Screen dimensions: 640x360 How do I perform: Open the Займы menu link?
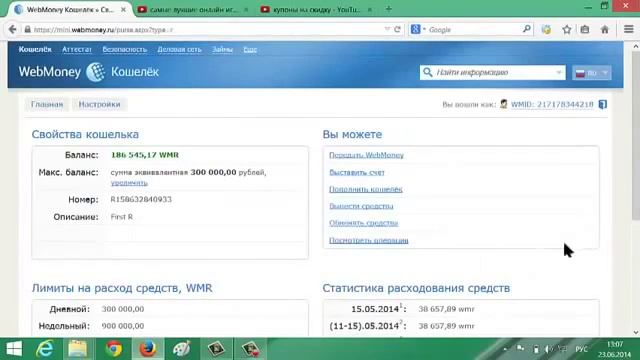[222, 49]
